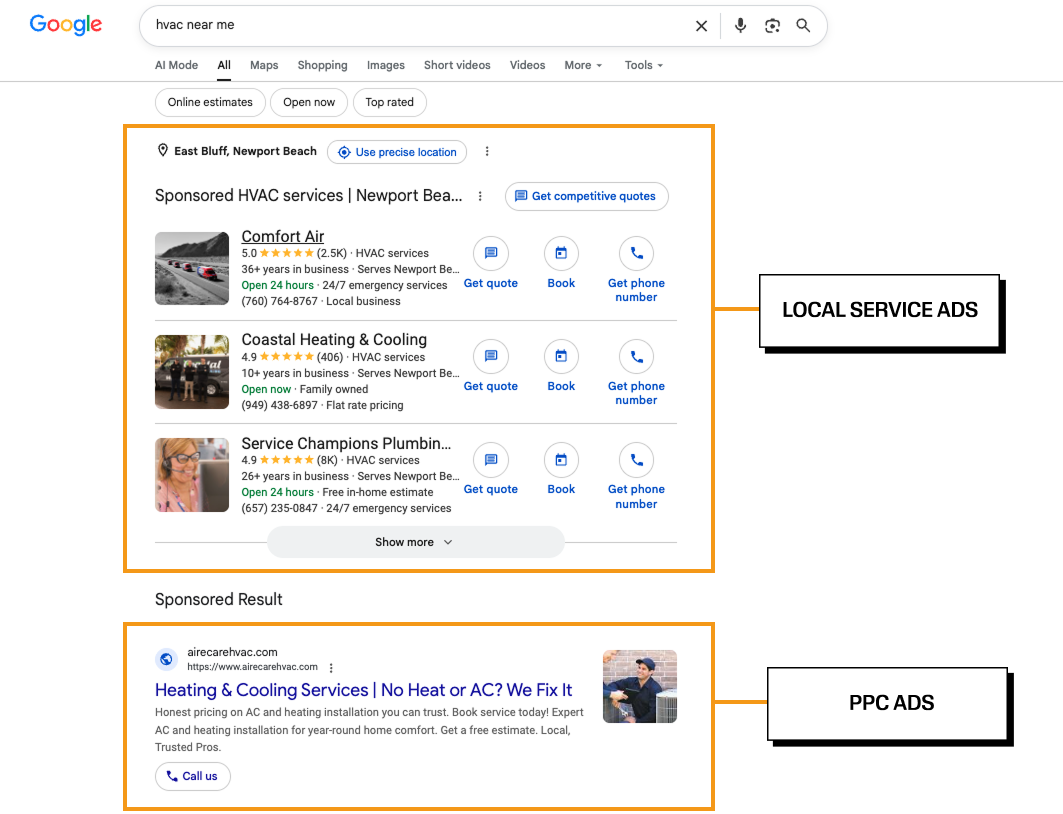Click Service Champions phone (657) 235-0847
The image size is (1063, 814).
(279, 508)
